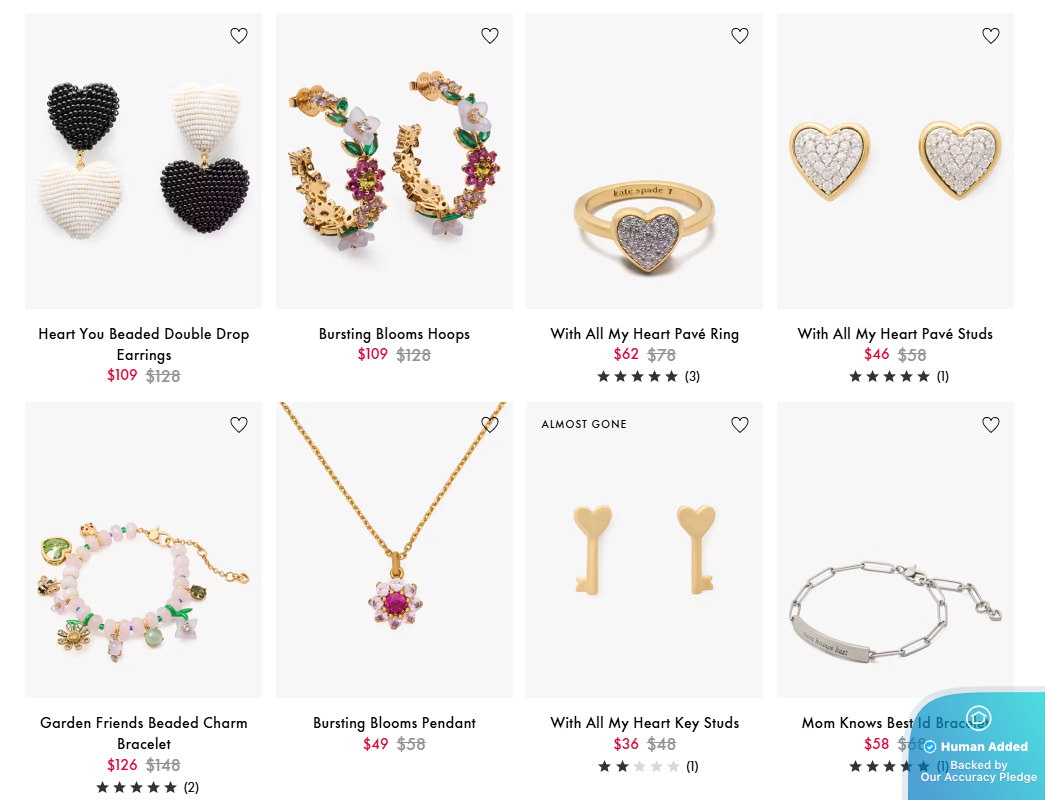Favorite the Bursting Blooms Hoops

click(x=489, y=35)
